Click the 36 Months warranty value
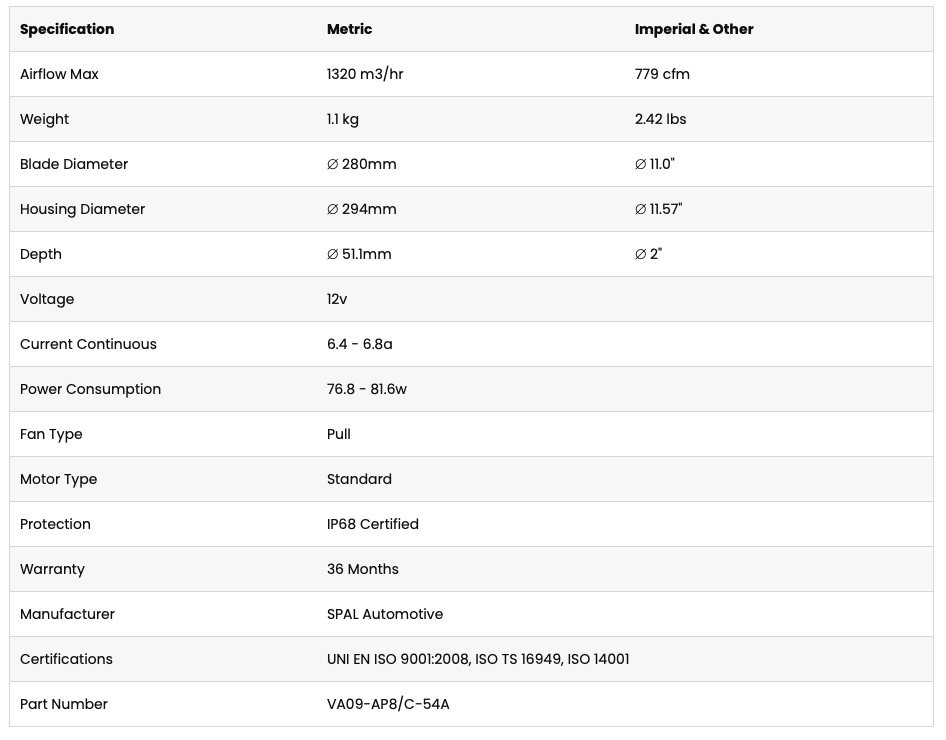Viewport: 946px width, 740px height. pyautogui.click(x=363, y=569)
